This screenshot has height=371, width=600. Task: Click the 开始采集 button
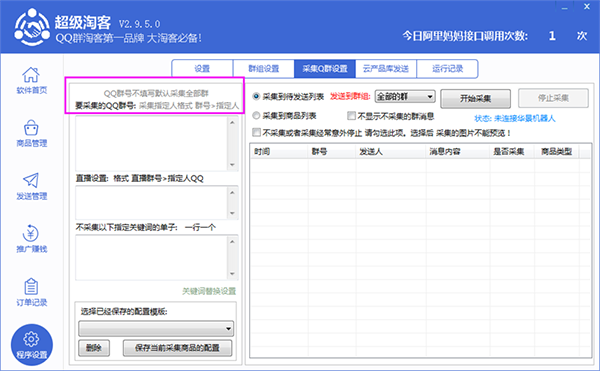click(475, 99)
